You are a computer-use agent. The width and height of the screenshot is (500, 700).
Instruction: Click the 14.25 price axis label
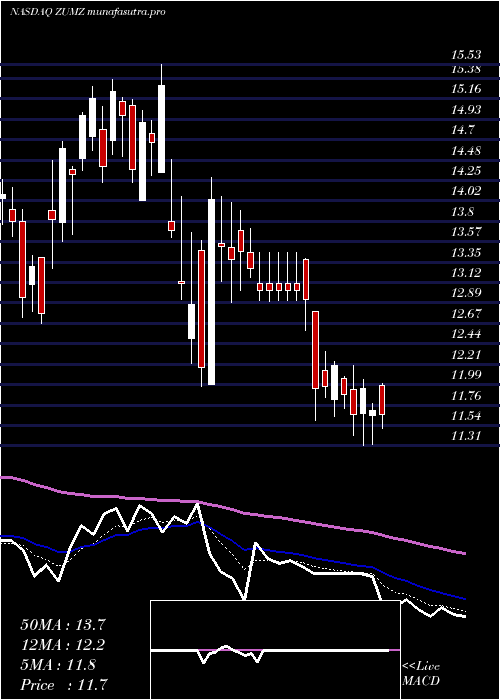(x=466, y=171)
